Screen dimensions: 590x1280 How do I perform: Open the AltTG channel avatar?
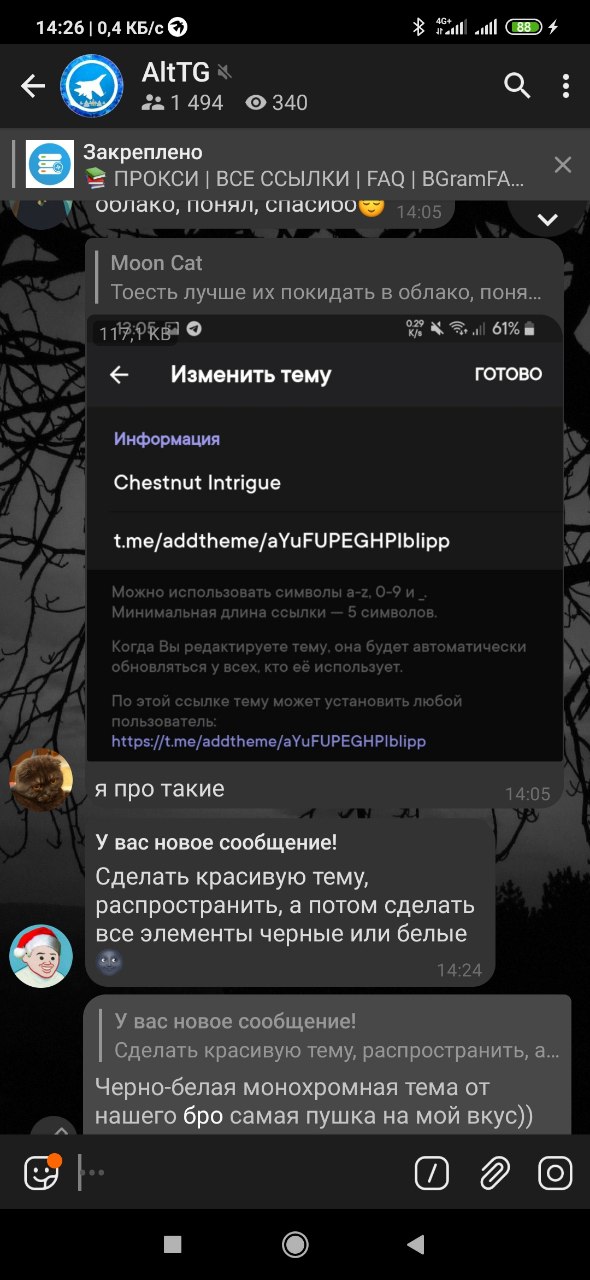pyautogui.click(x=92, y=86)
